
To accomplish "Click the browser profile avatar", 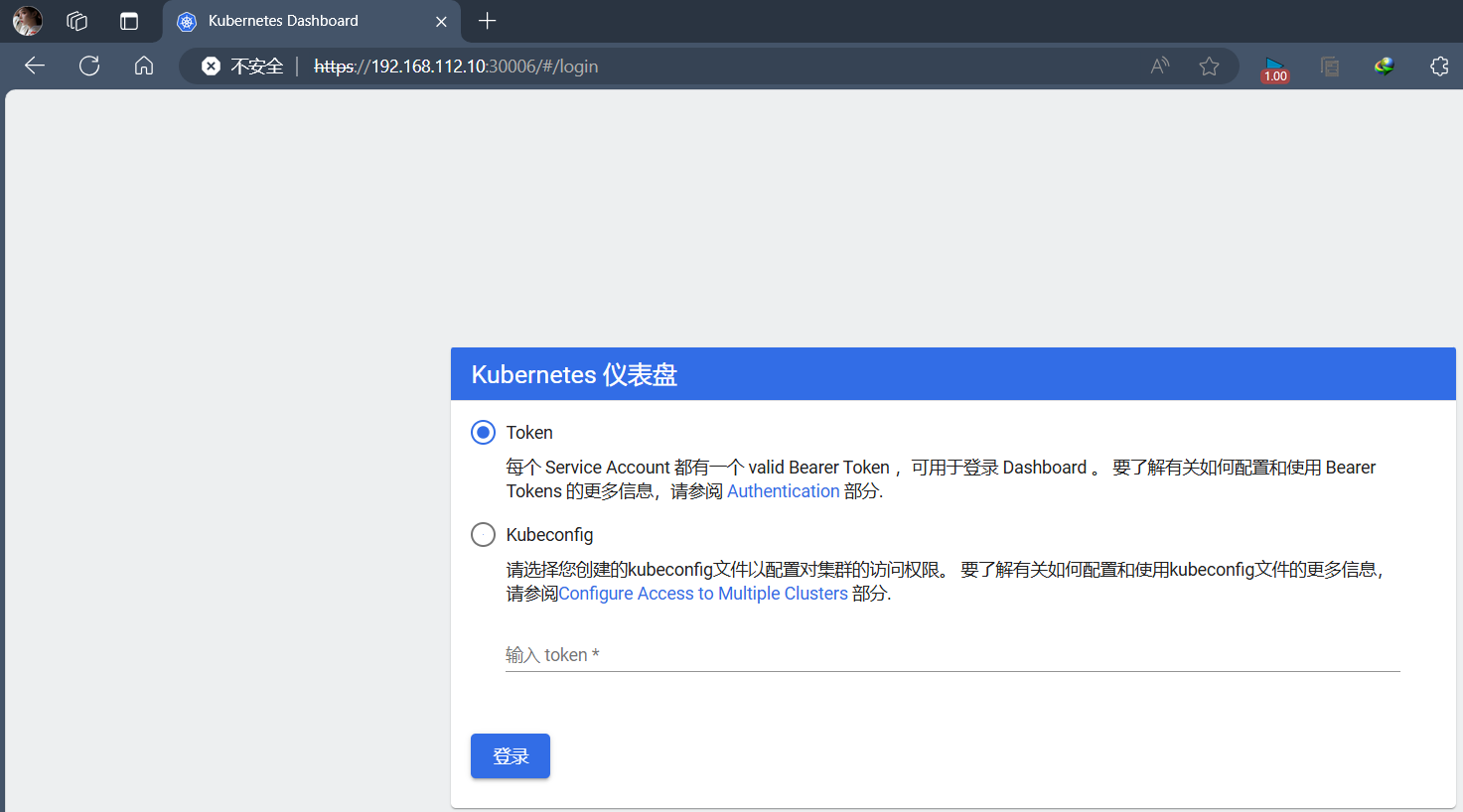I will coord(27,21).
